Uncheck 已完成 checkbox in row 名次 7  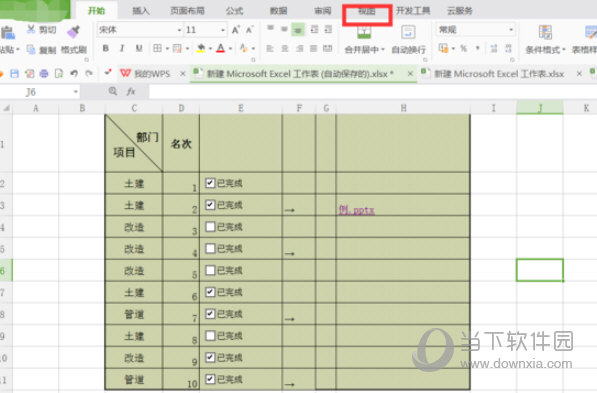coord(210,314)
